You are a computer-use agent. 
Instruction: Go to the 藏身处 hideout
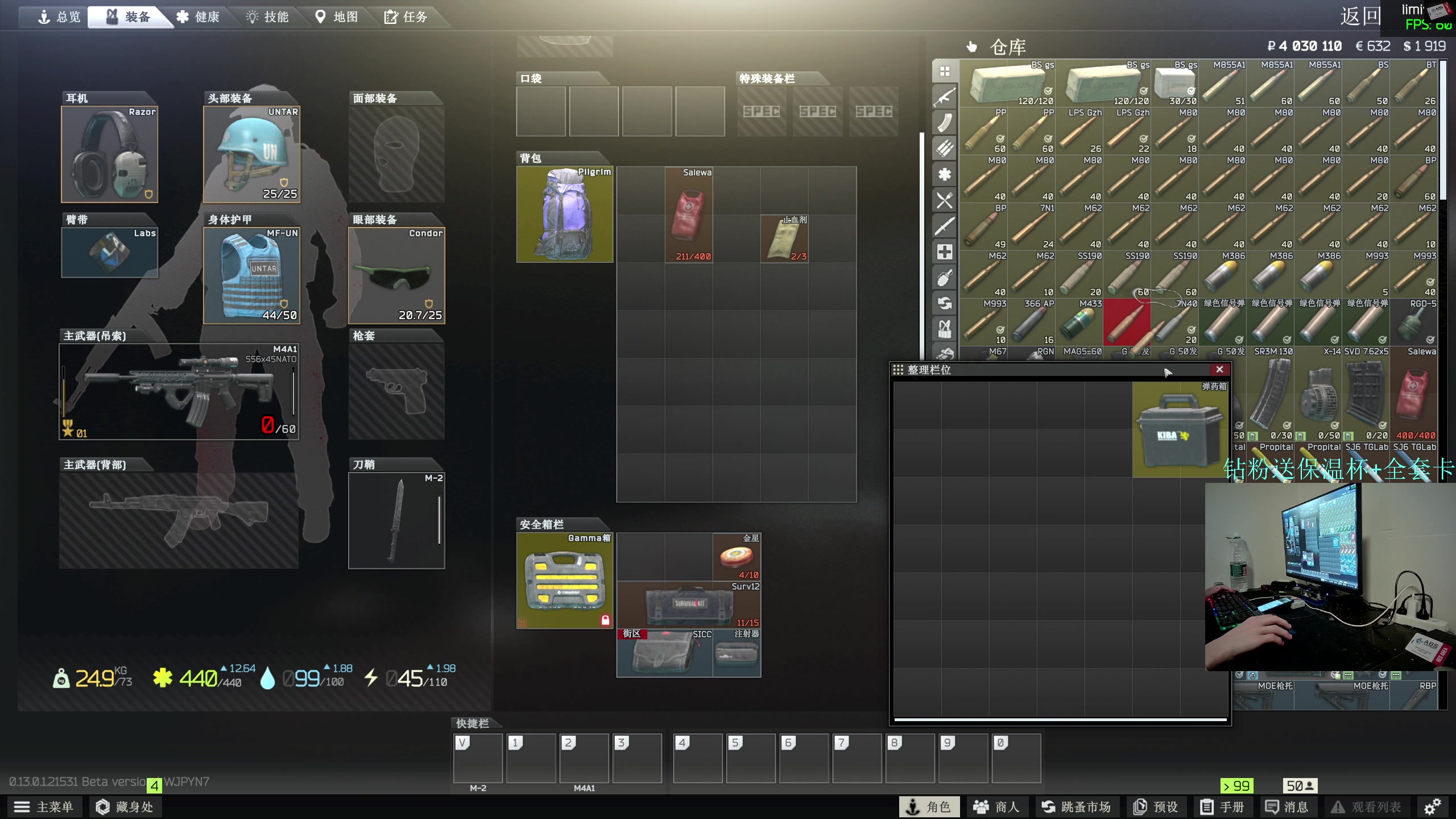click(x=125, y=806)
